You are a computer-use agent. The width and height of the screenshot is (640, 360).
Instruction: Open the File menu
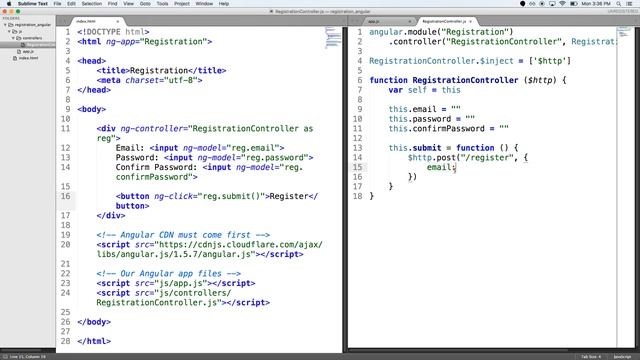(x=58, y=4)
